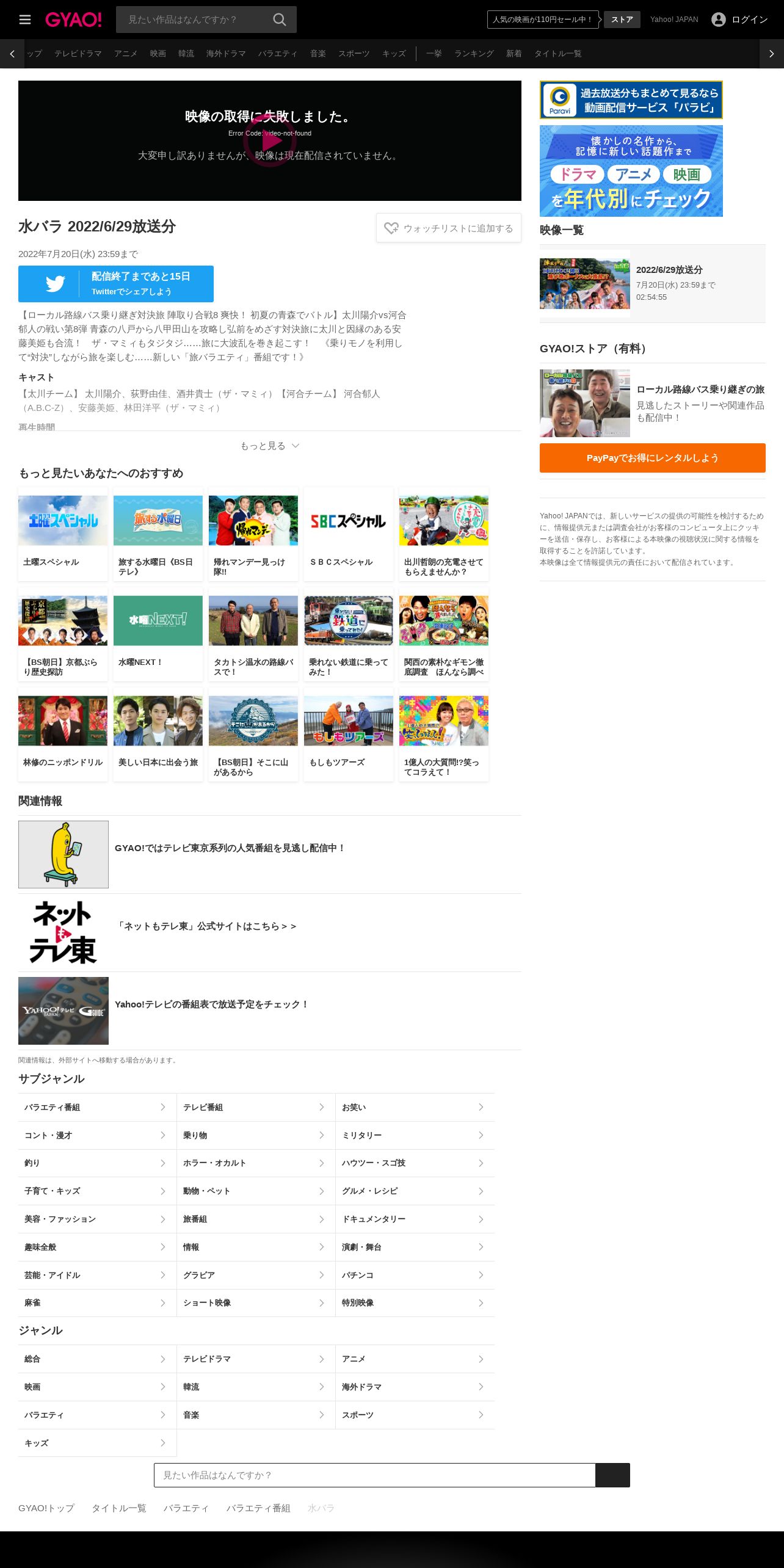Screen dimensions: 784x1568
Task: Click バラエティ番組 breadcrumb link
Action: 258,1508
